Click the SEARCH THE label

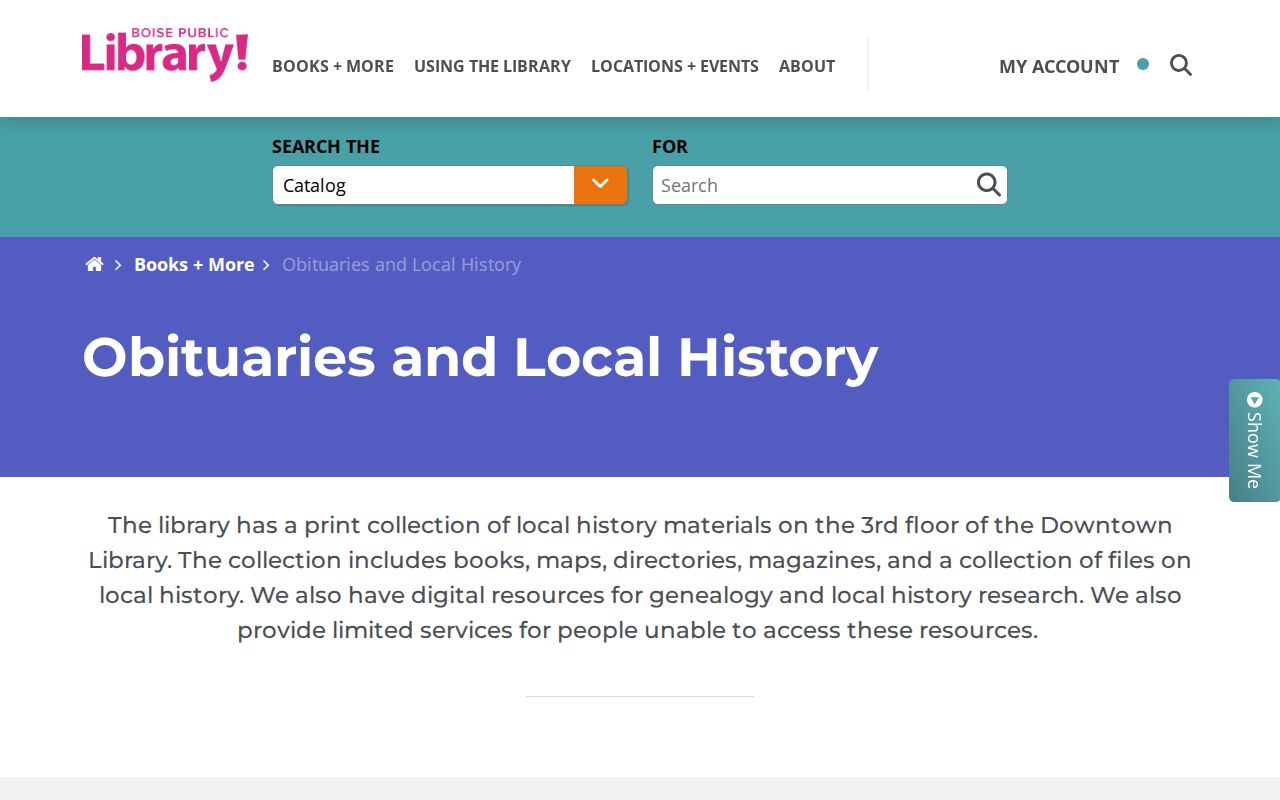[326, 147]
